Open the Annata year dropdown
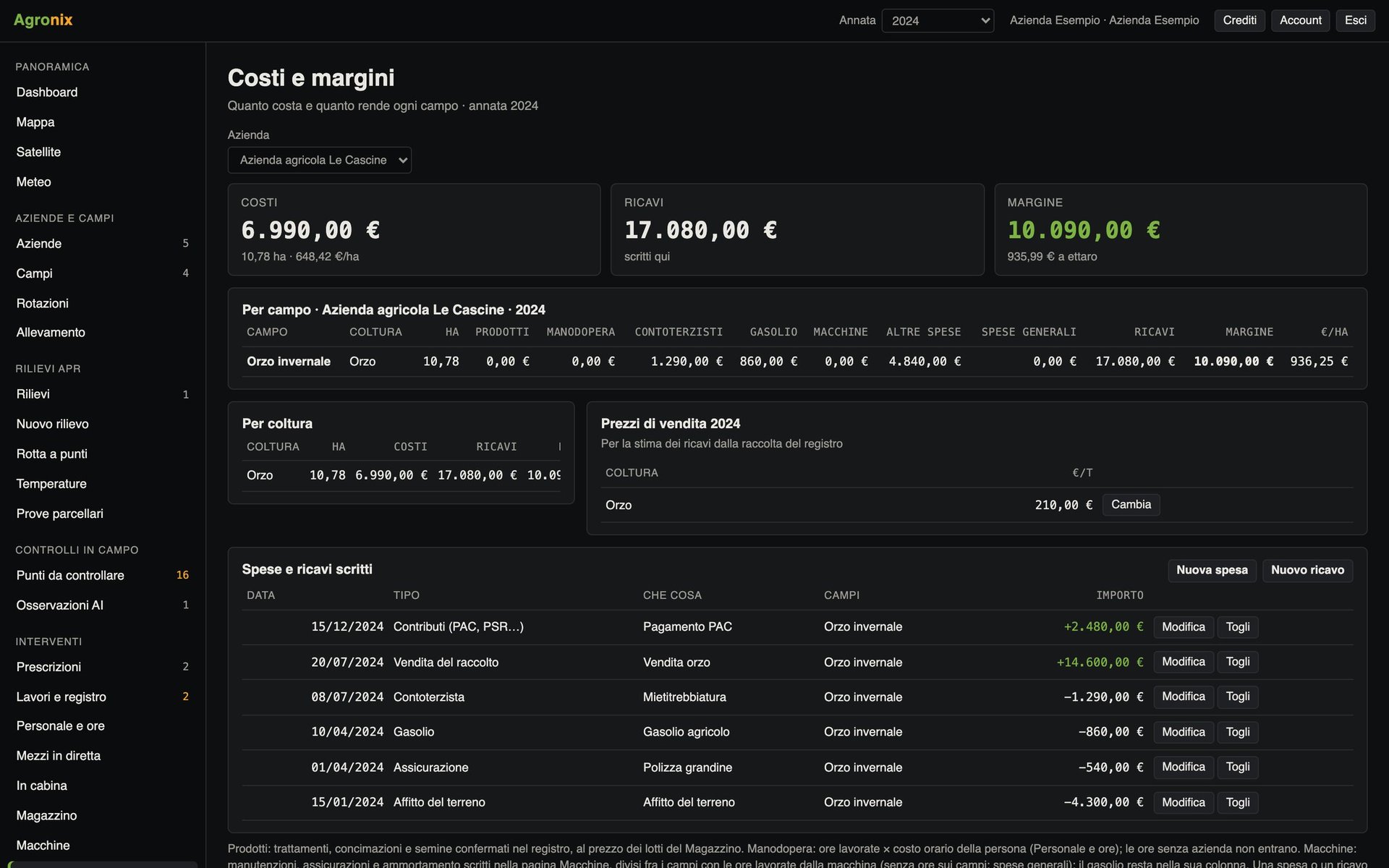Screen dimensions: 1389x868 click(938, 20)
